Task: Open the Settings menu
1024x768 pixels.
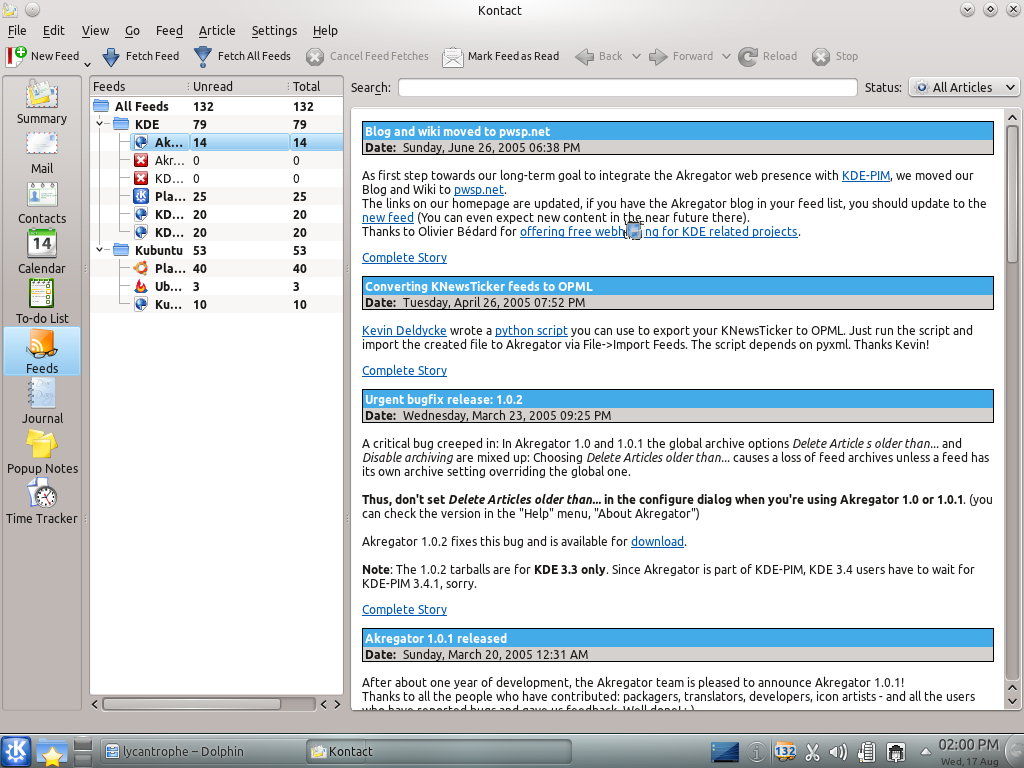Action: (274, 30)
